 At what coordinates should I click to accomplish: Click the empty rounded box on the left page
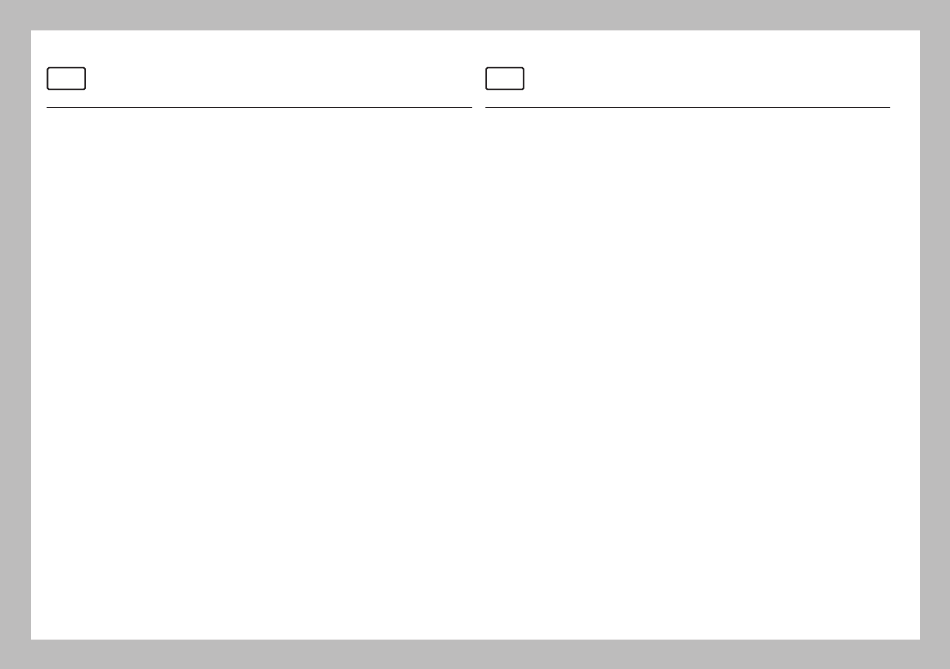pos(66,79)
